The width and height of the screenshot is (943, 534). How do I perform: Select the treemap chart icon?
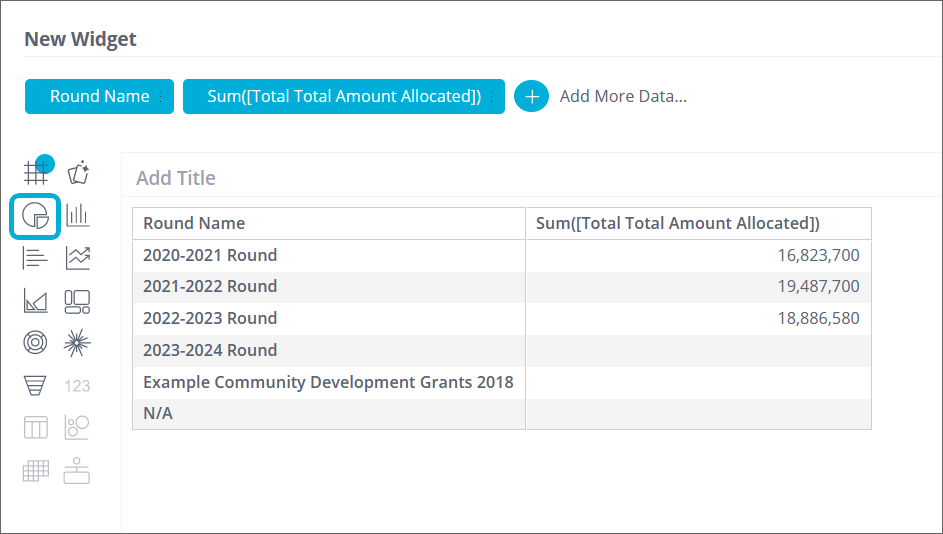click(78, 300)
